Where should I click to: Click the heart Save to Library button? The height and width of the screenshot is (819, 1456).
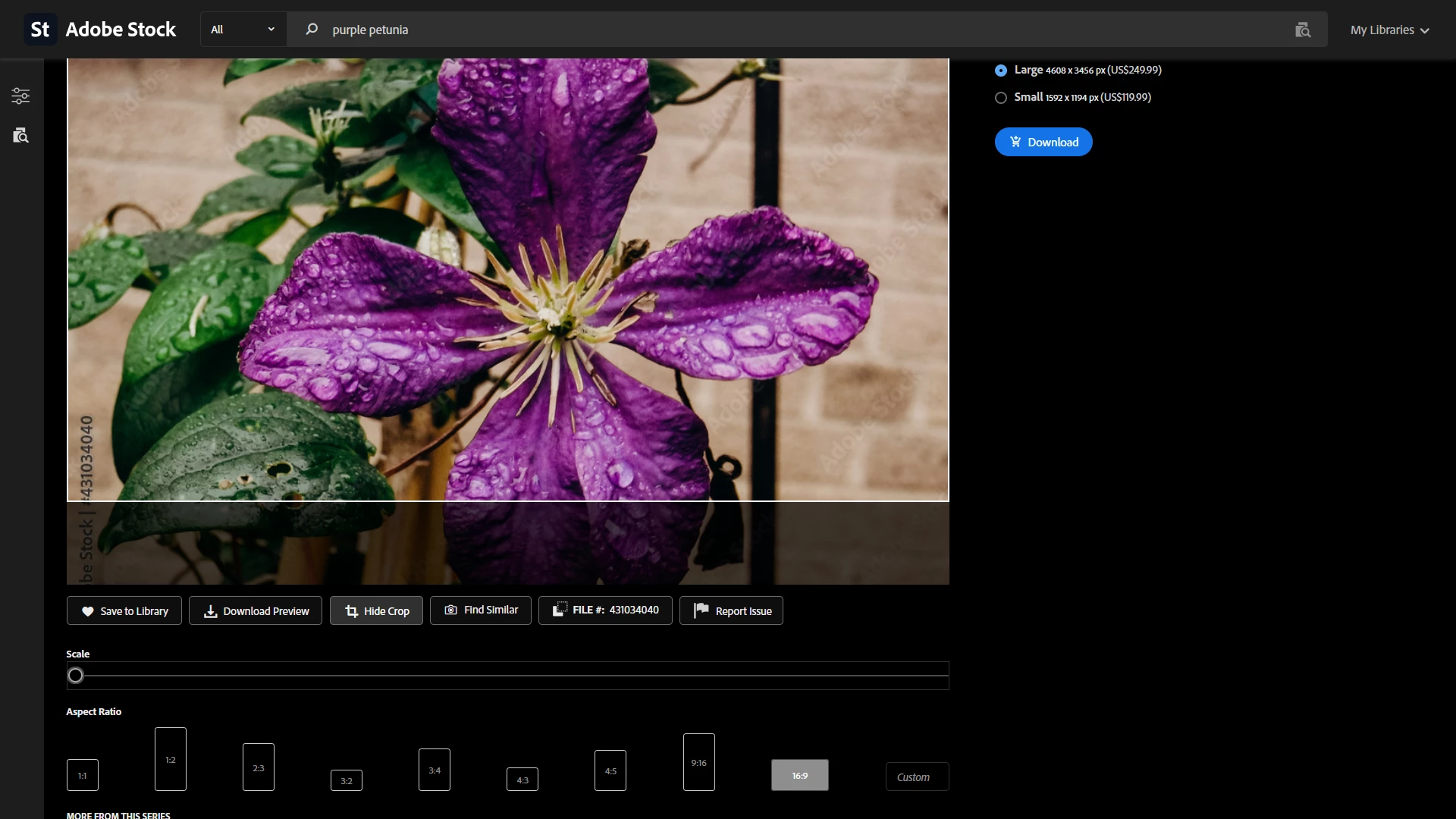click(124, 610)
